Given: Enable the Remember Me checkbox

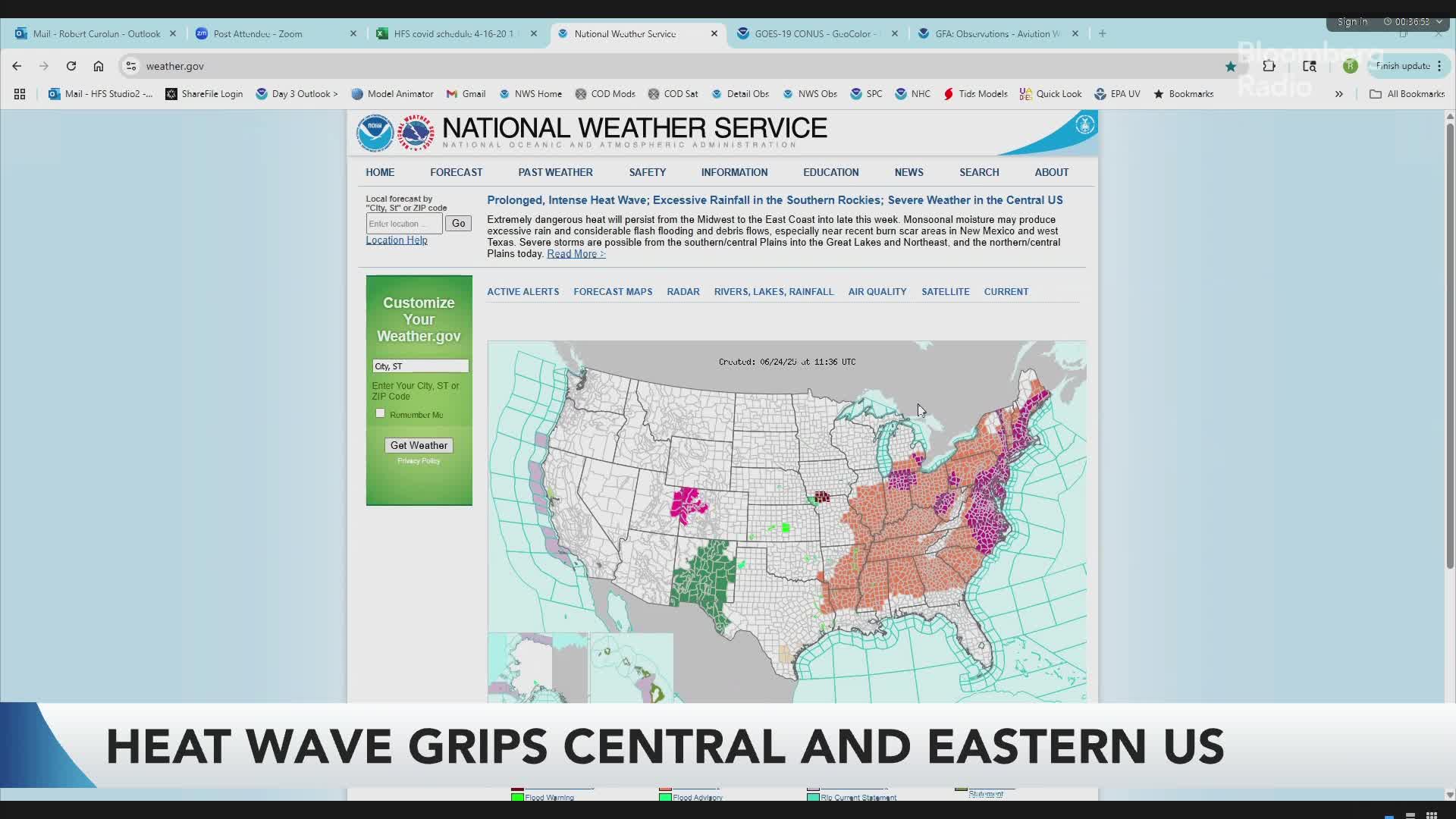Looking at the screenshot, I should pyautogui.click(x=379, y=413).
